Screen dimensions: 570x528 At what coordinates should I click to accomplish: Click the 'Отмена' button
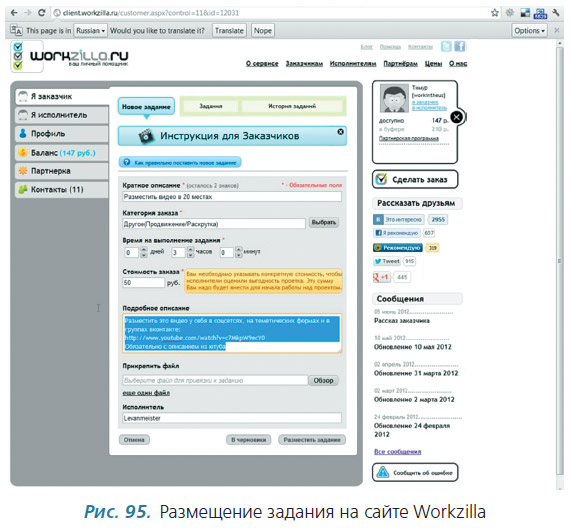point(134,440)
